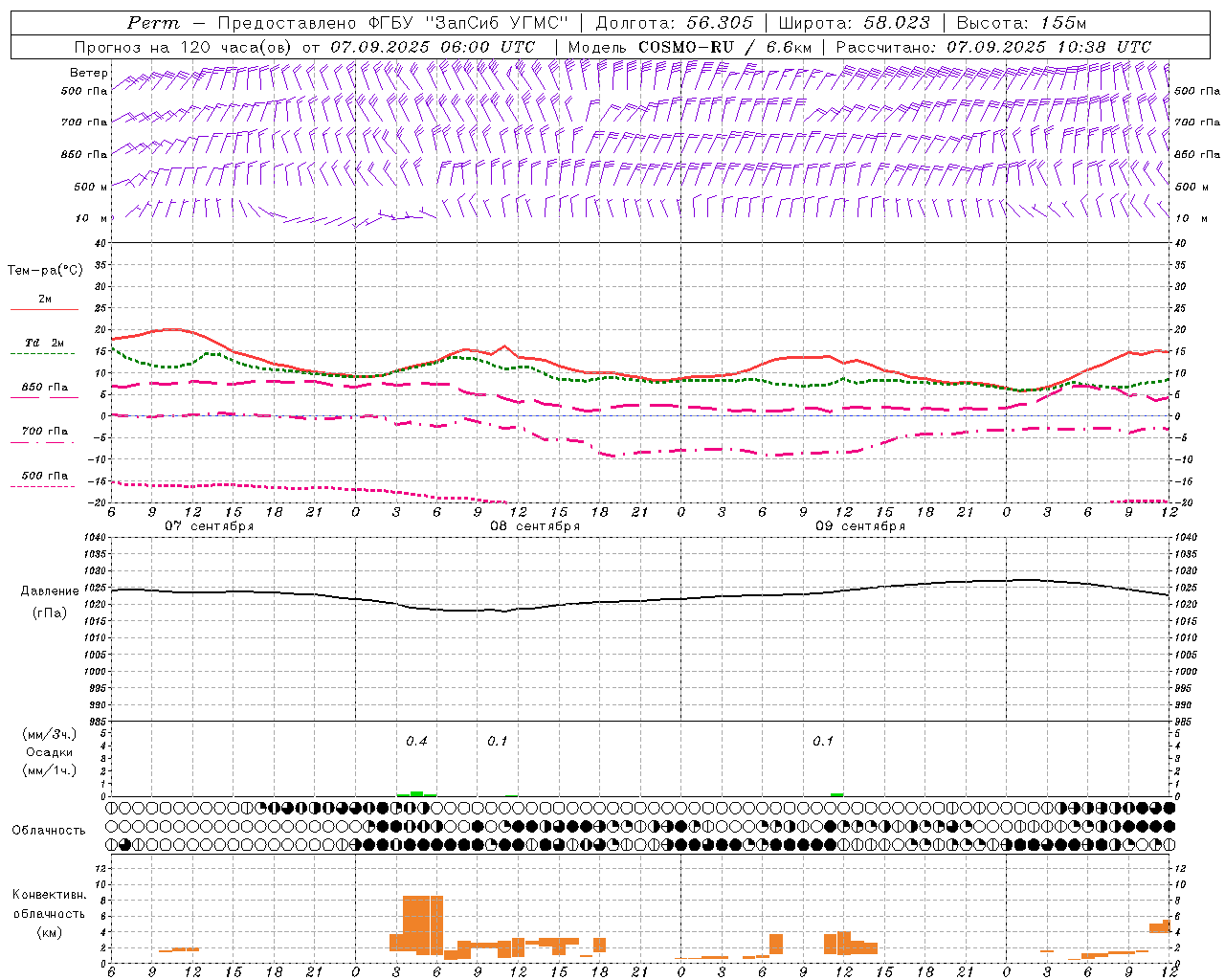Click the "10 м" label left of wind panel

click(91, 218)
